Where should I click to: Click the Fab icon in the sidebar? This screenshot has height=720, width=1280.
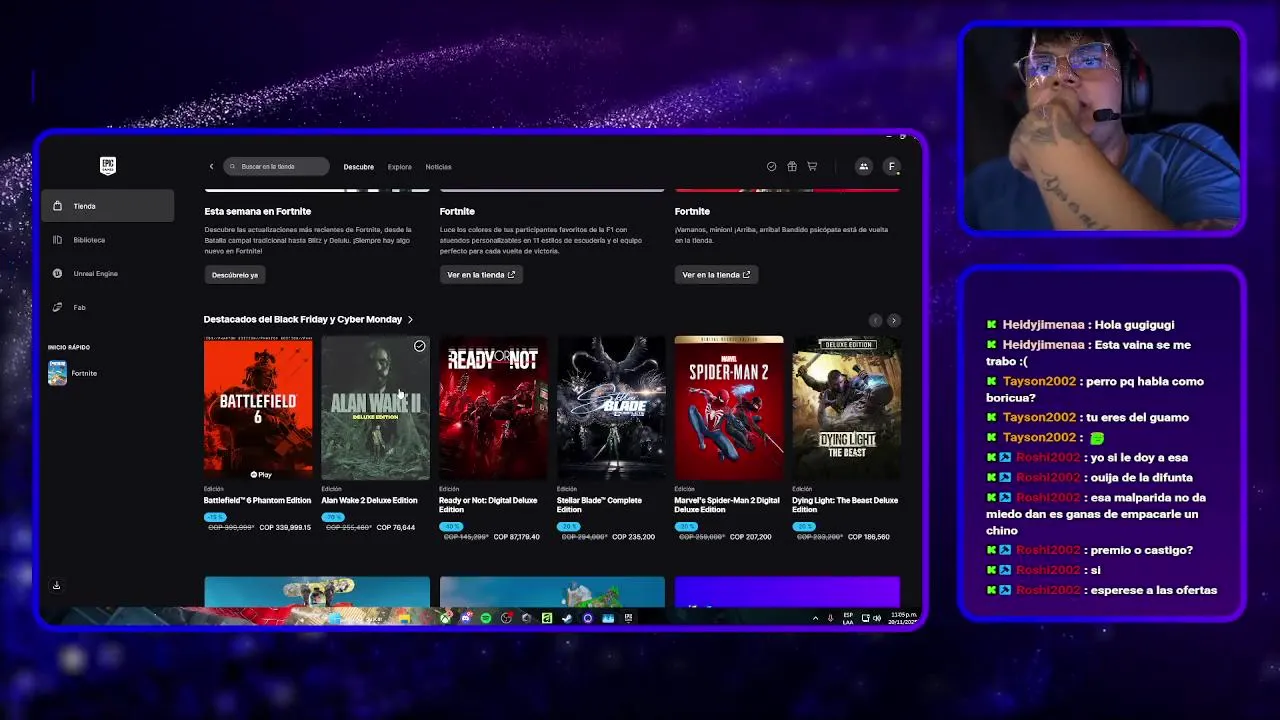pos(57,307)
